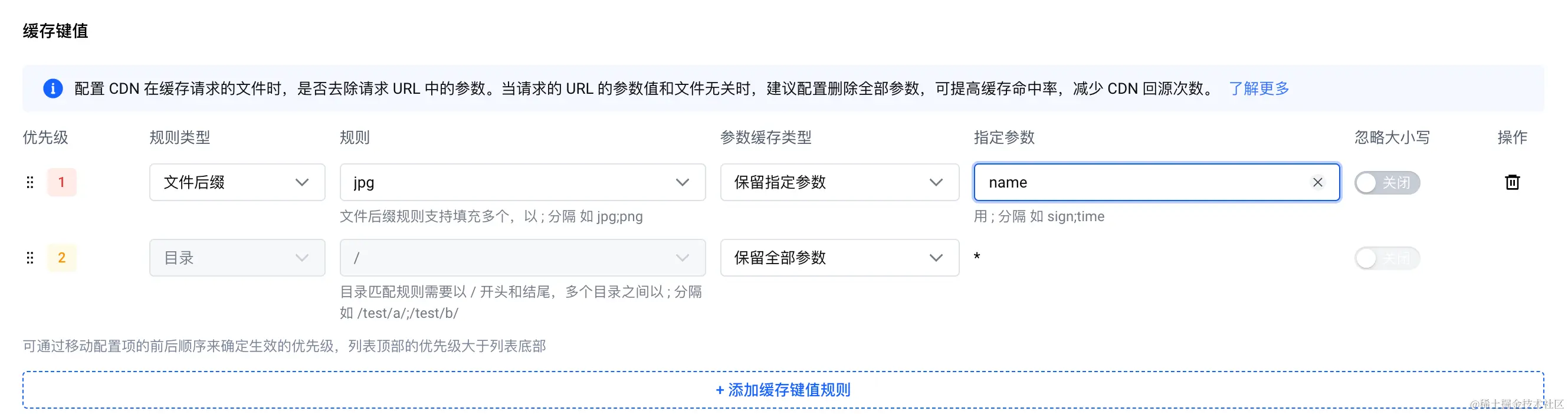Expand the jpg rule dropdown

click(523, 182)
